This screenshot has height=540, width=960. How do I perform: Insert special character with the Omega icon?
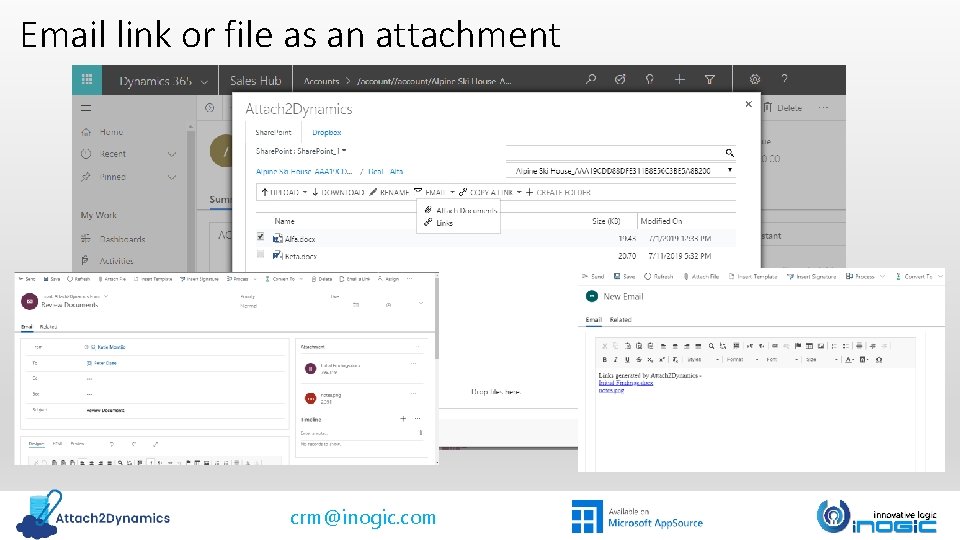[879, 359]
